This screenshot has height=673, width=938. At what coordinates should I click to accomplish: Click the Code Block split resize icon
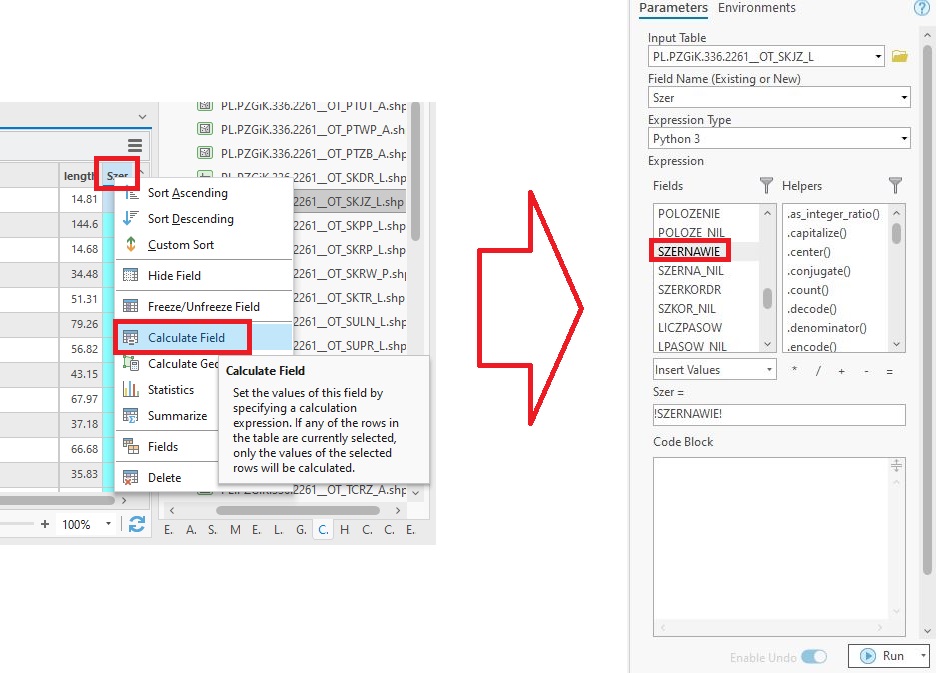[x=896, y=466]
